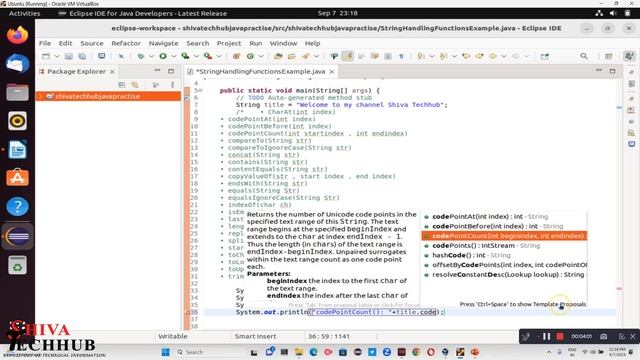The image size is (640, 360).
Task: Select offsetByCodePoints proposal
Action: pos(504,265)
